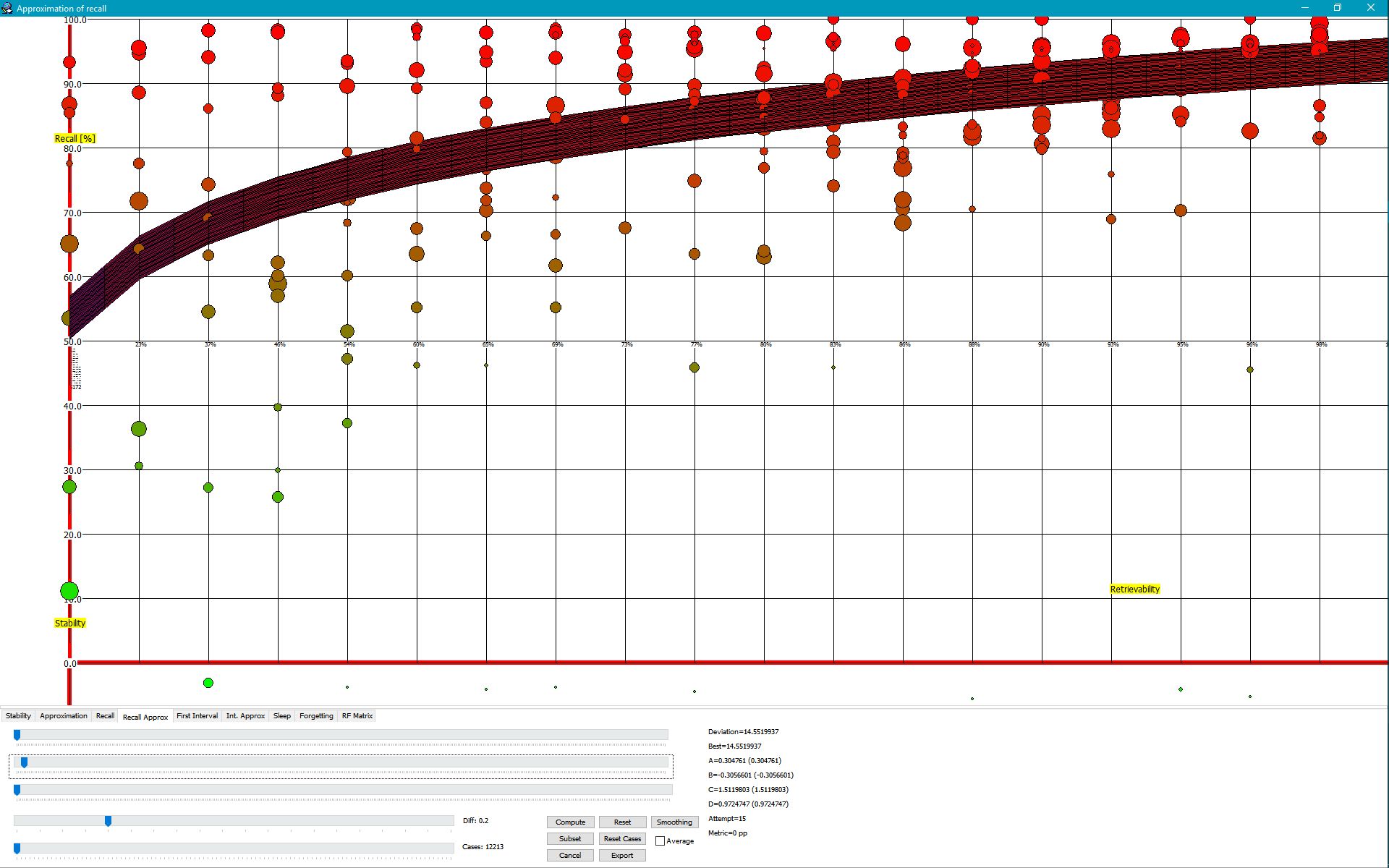Go to the Forgetting tab
Image resolution: width=1389 pixels, height=868 pixels.
pos(316,716)
